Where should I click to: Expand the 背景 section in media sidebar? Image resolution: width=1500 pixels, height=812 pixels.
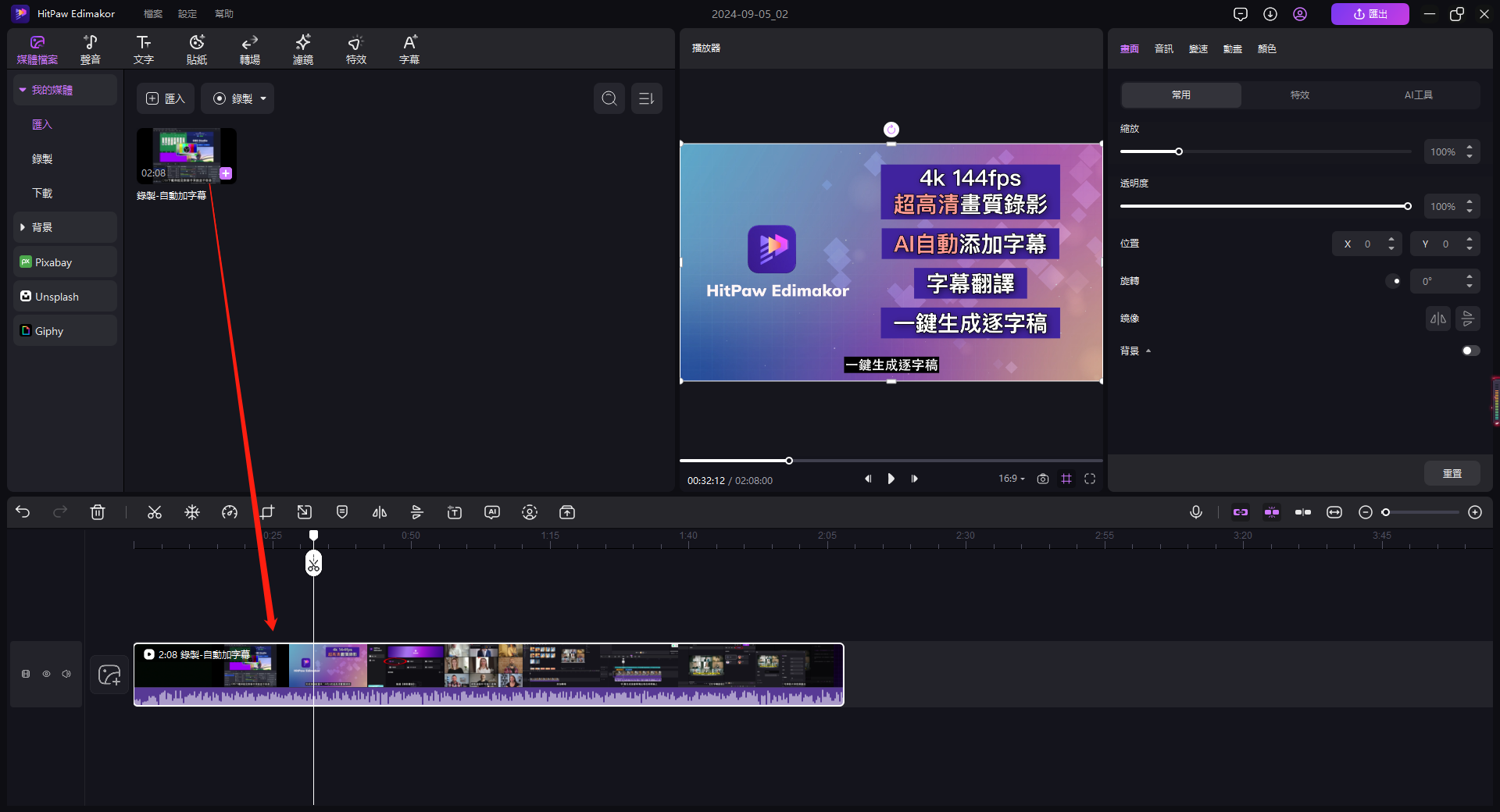23,227
